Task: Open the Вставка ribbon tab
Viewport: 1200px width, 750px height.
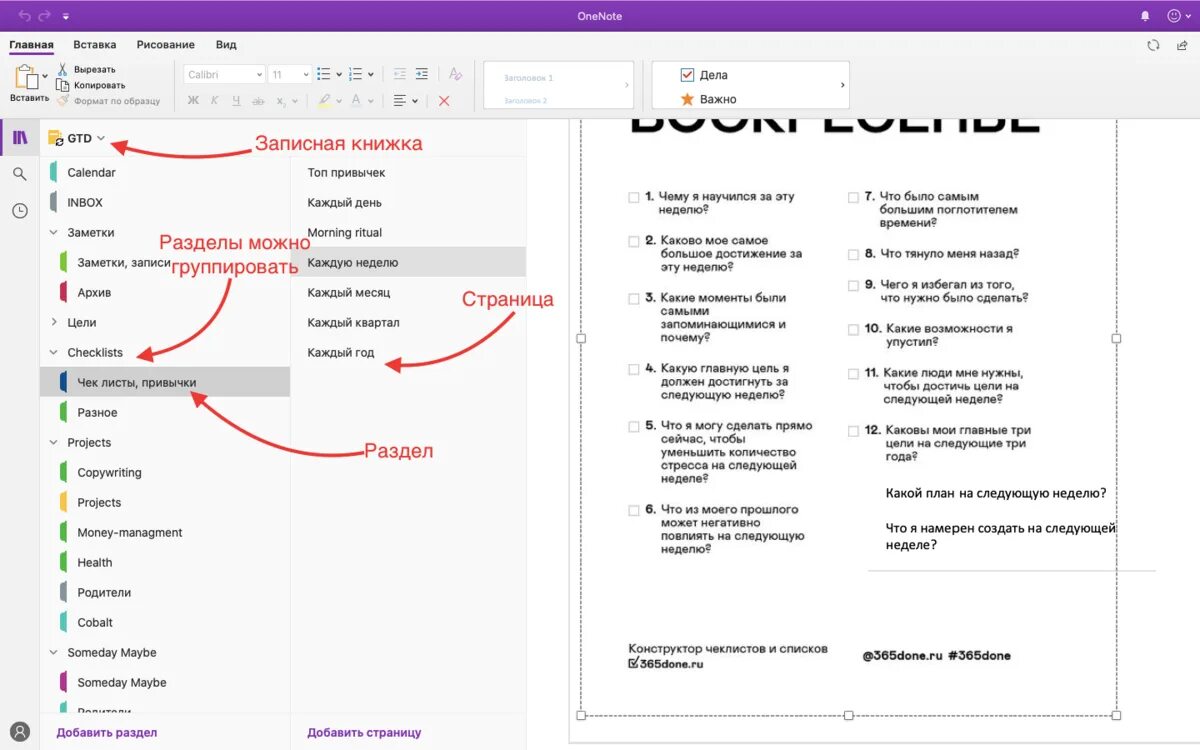Action: click(95, 45)
